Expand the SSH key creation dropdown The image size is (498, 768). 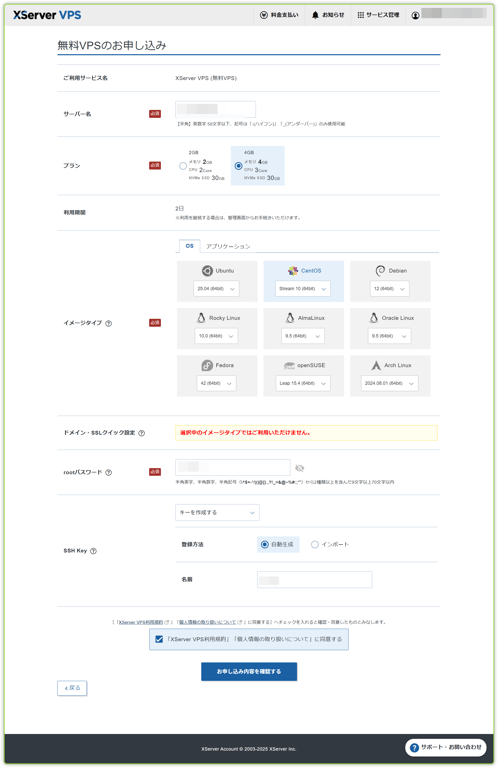point(217,512)
